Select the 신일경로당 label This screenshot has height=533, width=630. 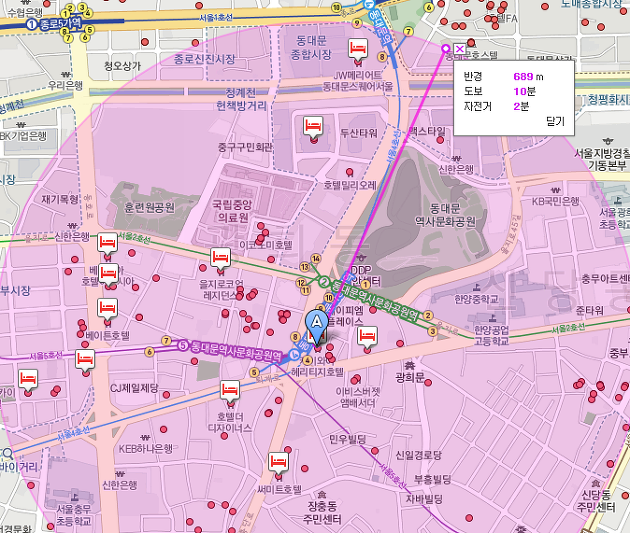coord(418,455)
